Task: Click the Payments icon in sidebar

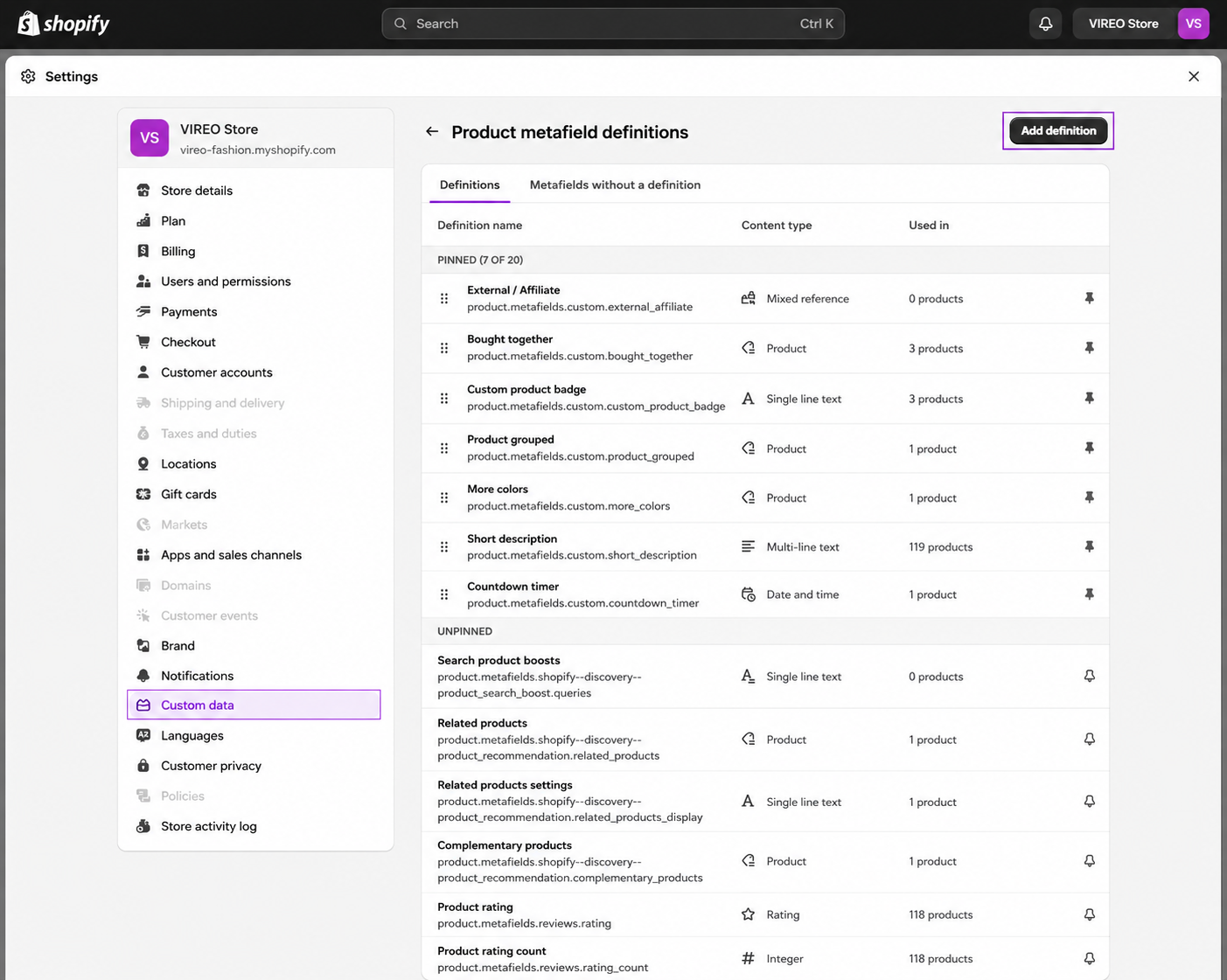Action: click(143, 312)
